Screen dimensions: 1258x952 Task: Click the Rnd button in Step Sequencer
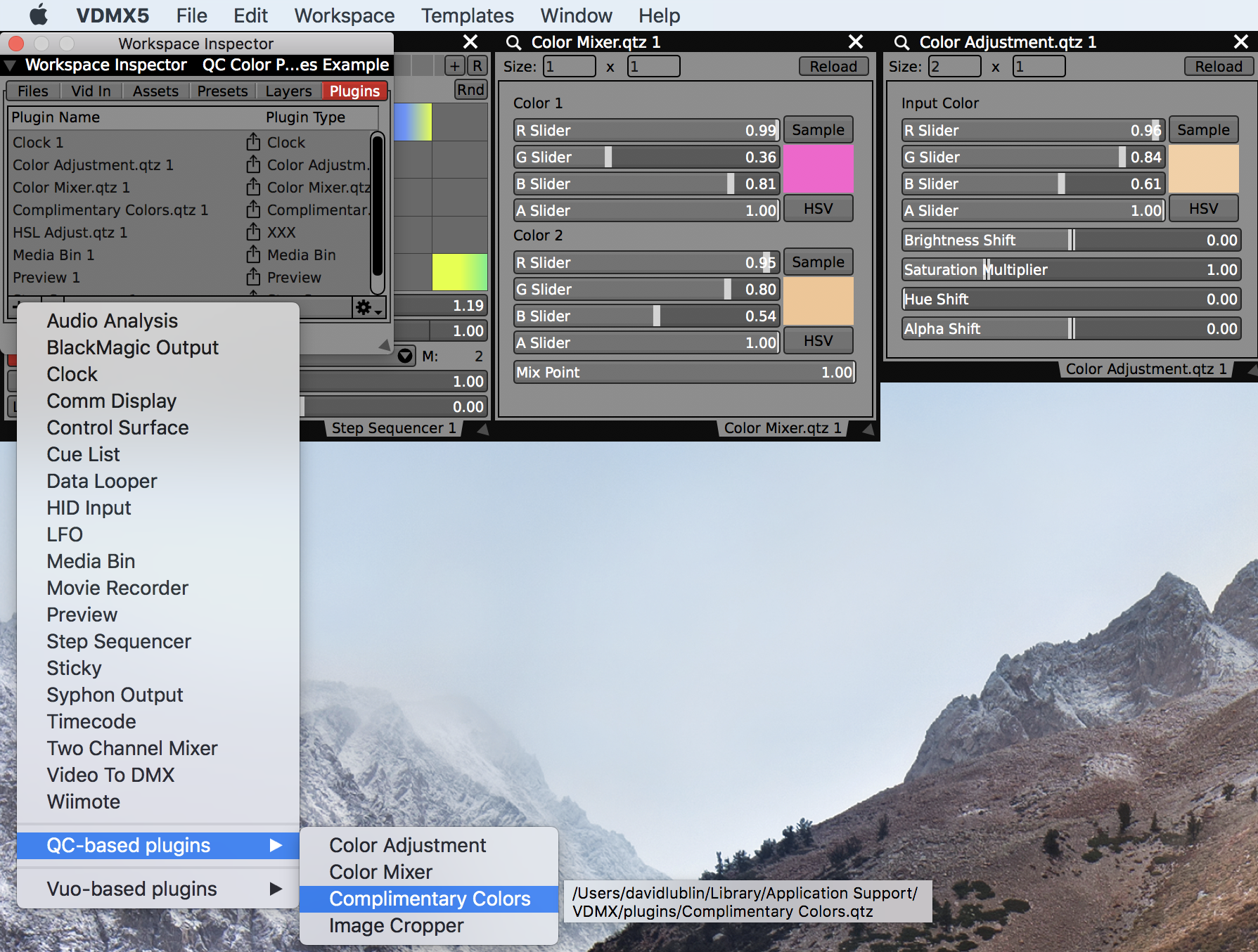(470, 90)
